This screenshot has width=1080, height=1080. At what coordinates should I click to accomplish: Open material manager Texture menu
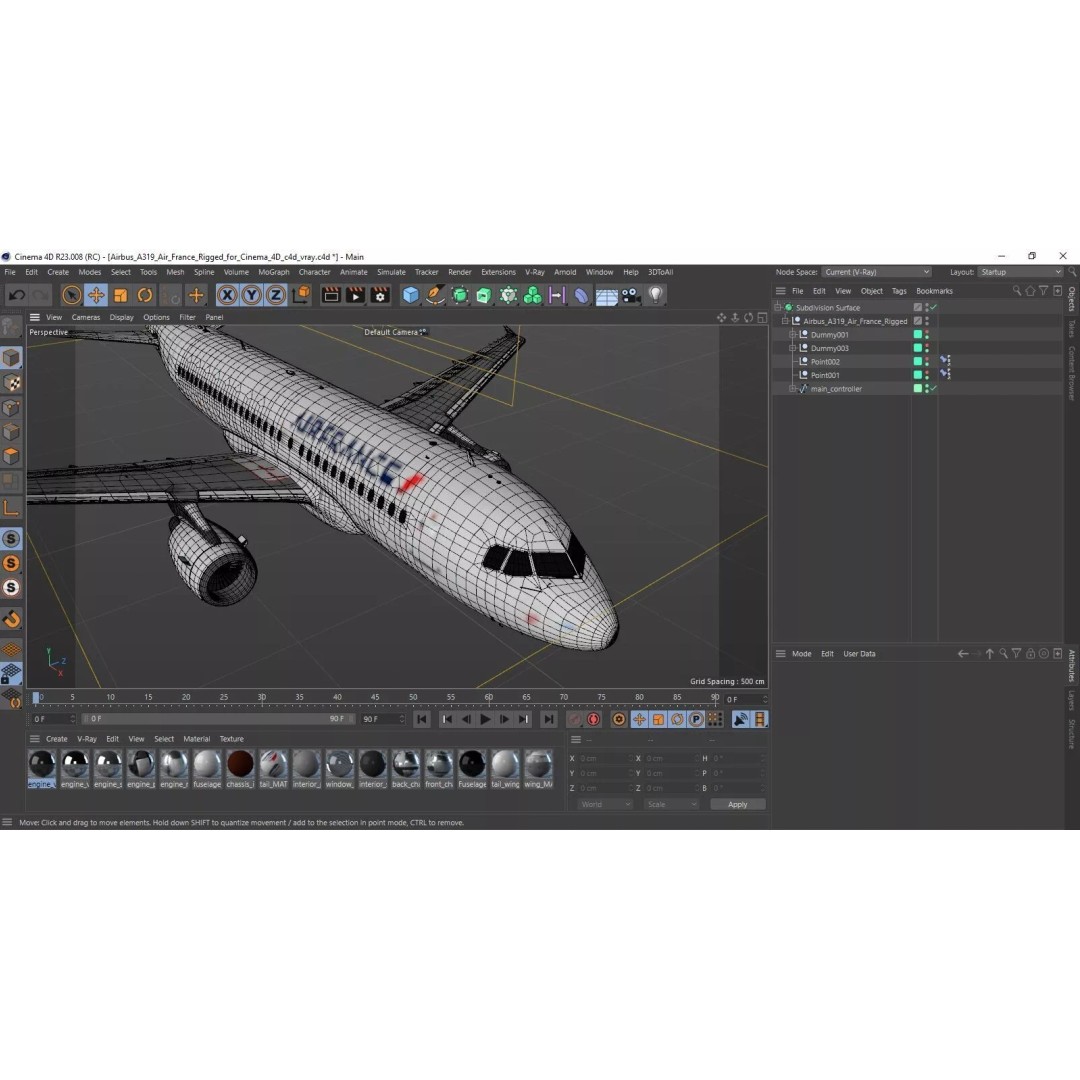coord(231,739)
